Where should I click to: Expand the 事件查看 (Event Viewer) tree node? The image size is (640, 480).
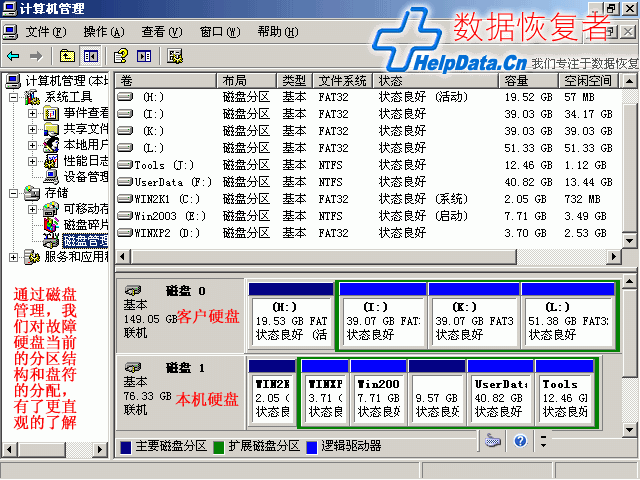click(32, 113)
